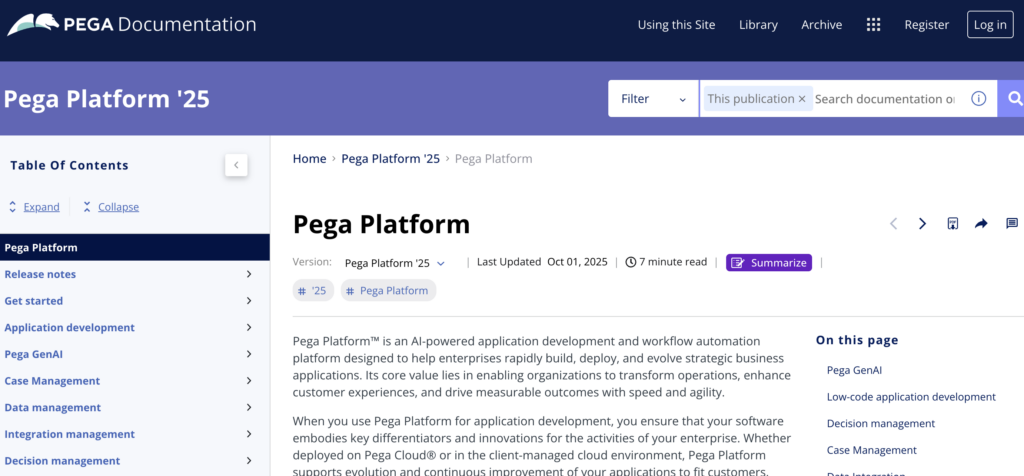Open the Pega Platform '25 version dropdown
Viewport: 1024px width, 476px height.
coord(395,263)
